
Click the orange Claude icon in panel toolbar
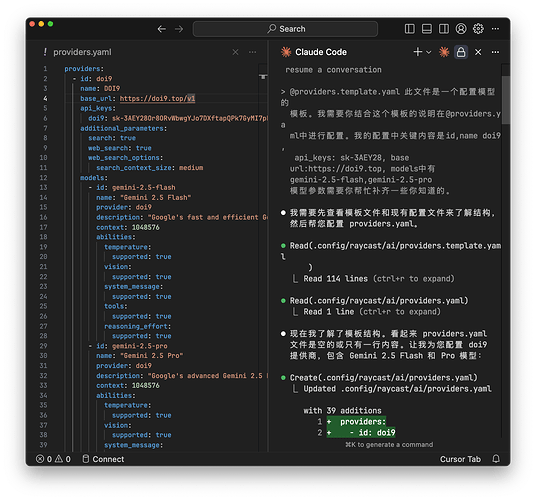(444, 52)
